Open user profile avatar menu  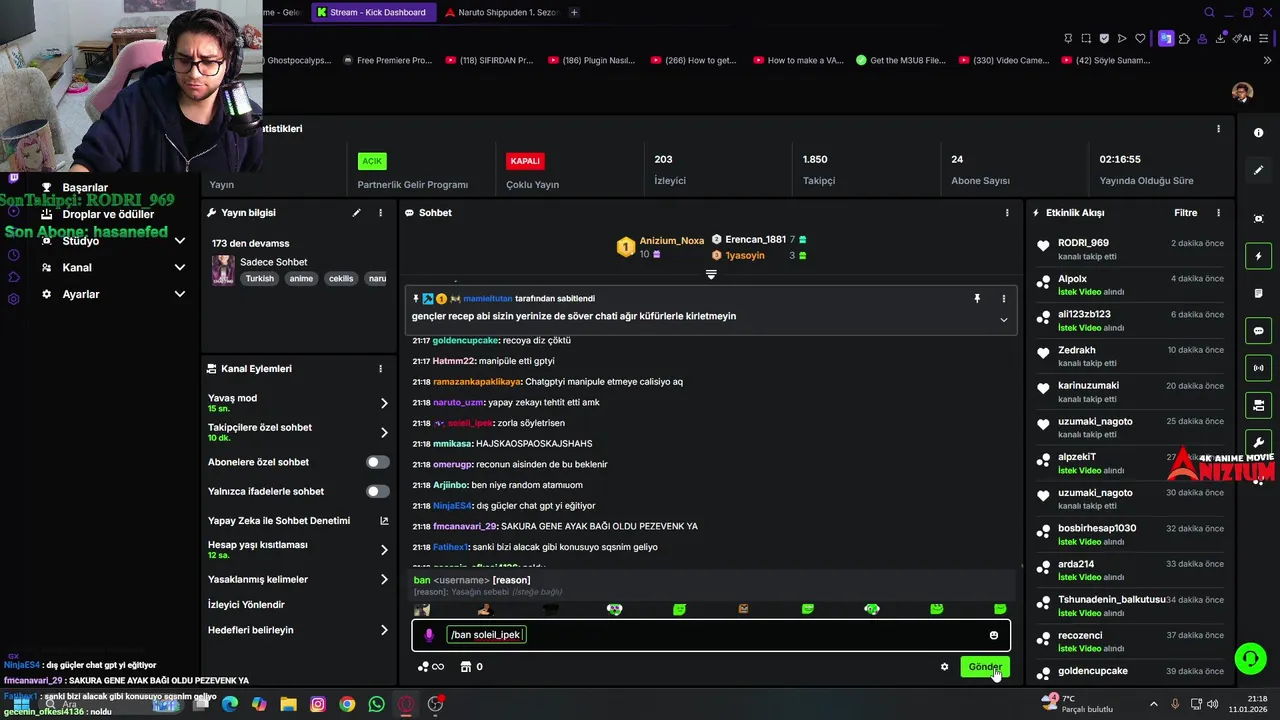(x=1242, y=93)
